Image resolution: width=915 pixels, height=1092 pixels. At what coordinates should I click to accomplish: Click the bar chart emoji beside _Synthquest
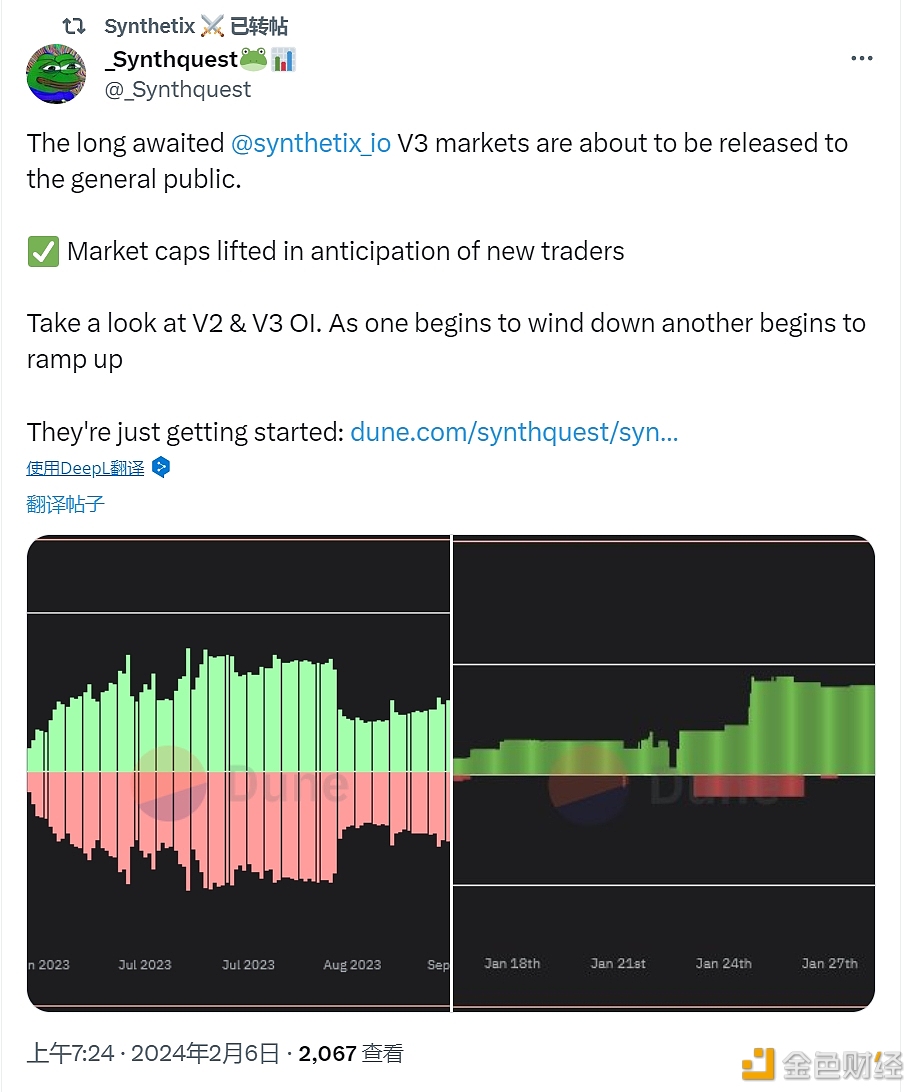click(x=283, y=60)
